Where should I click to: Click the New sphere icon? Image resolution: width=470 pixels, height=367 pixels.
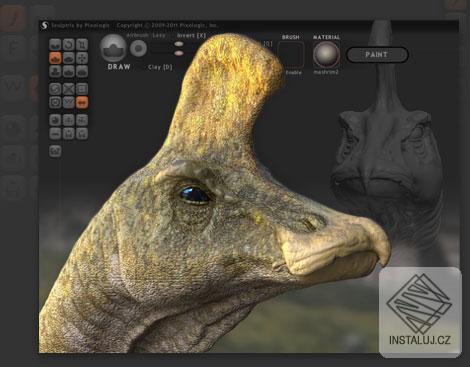coord(55,120)
